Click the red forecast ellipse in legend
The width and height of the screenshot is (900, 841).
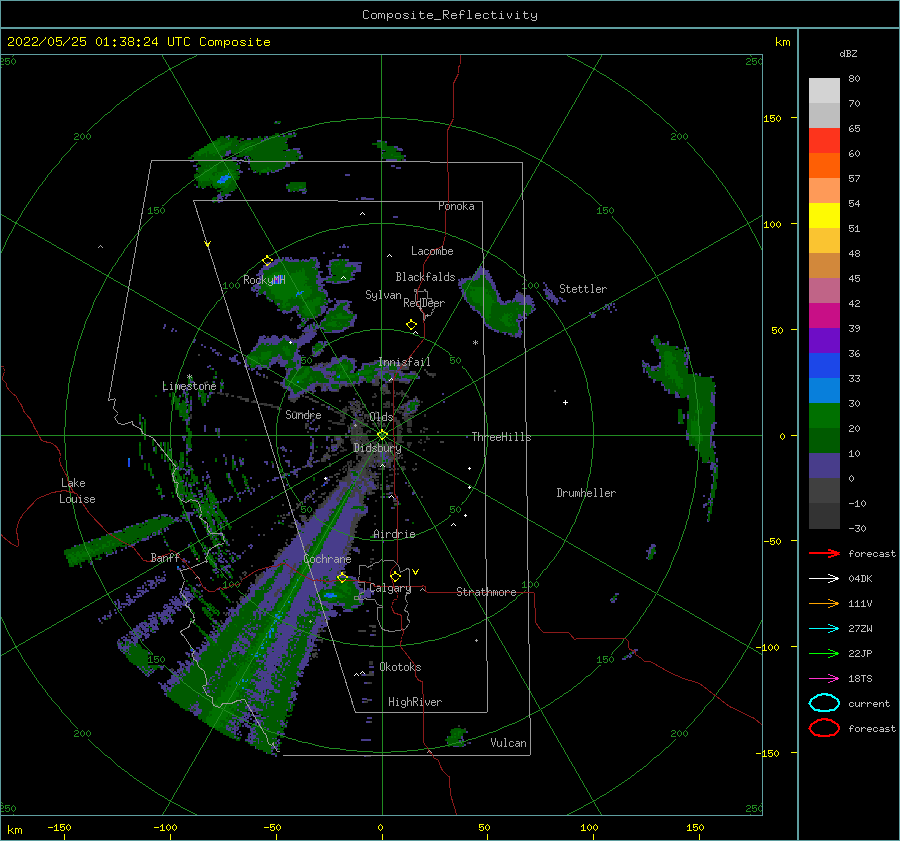[824, 728]
